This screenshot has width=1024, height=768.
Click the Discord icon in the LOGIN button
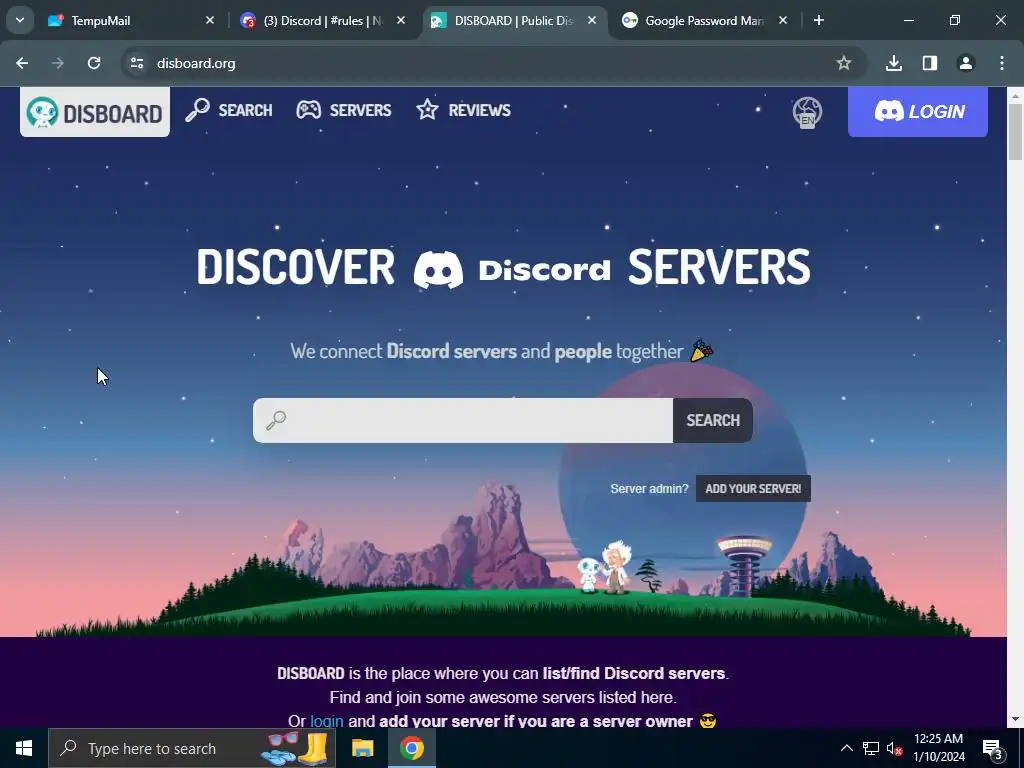(x=889, y=112)
